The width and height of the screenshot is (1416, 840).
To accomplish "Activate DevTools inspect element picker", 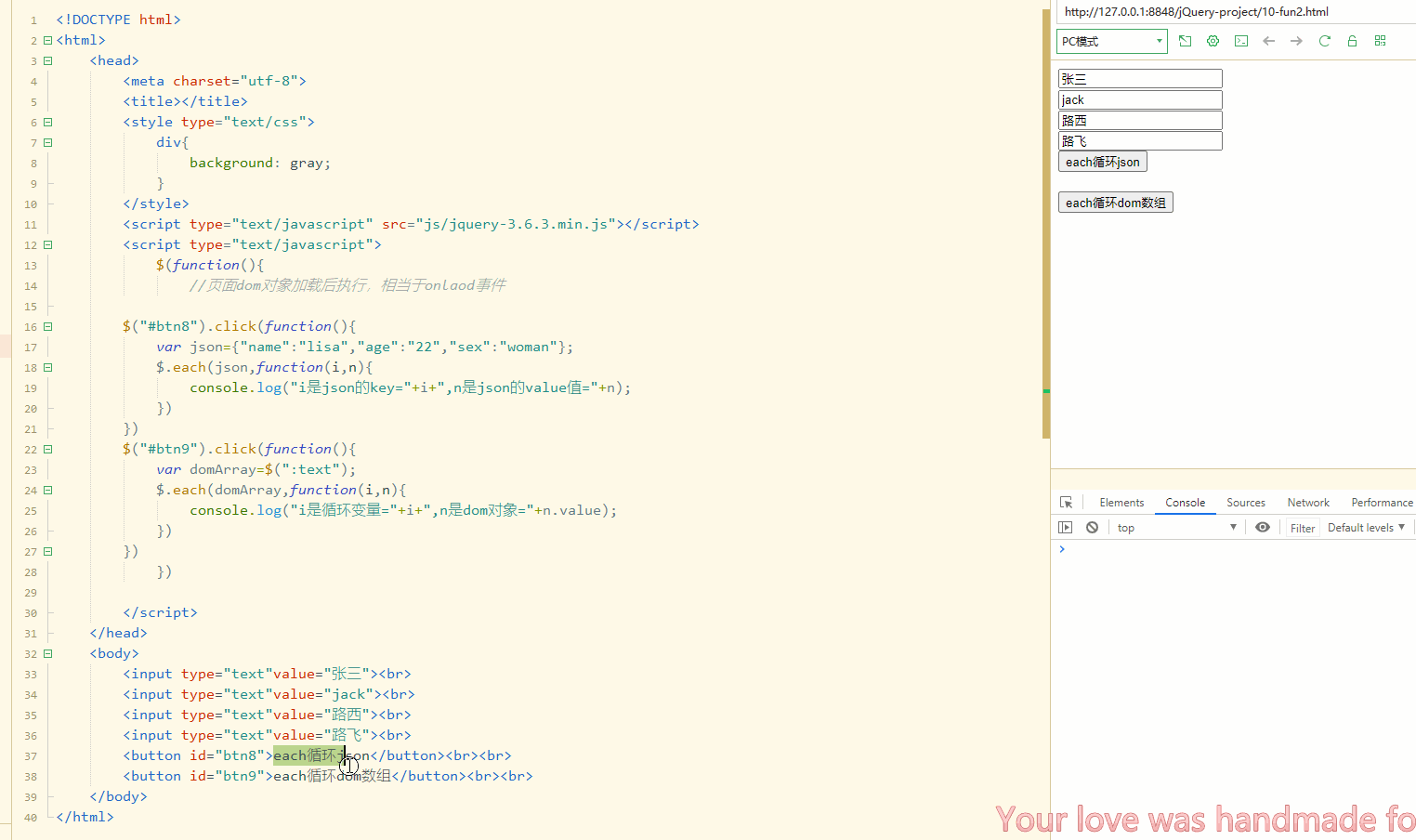I will click(x=1066, y=502).
